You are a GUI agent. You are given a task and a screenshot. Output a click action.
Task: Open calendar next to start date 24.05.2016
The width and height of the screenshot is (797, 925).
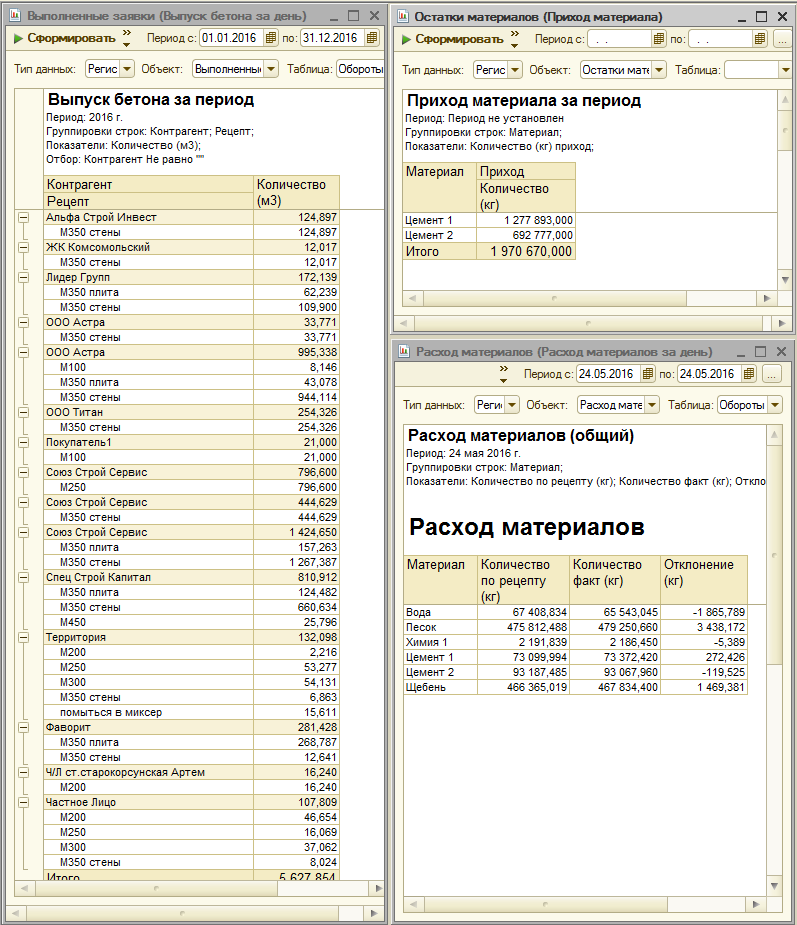[x=648, y=374]
